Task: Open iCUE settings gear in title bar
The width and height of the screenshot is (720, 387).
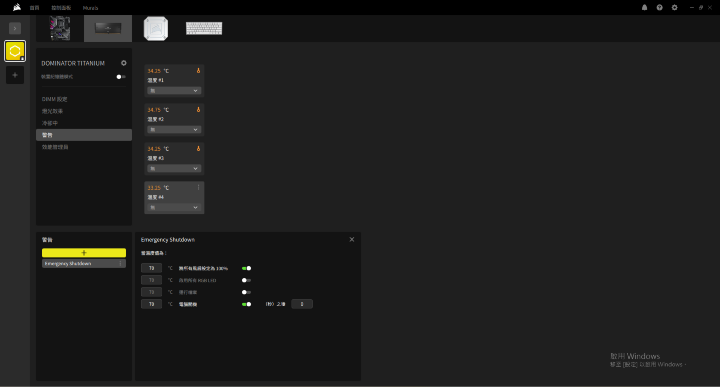Action: coord(674,7)
